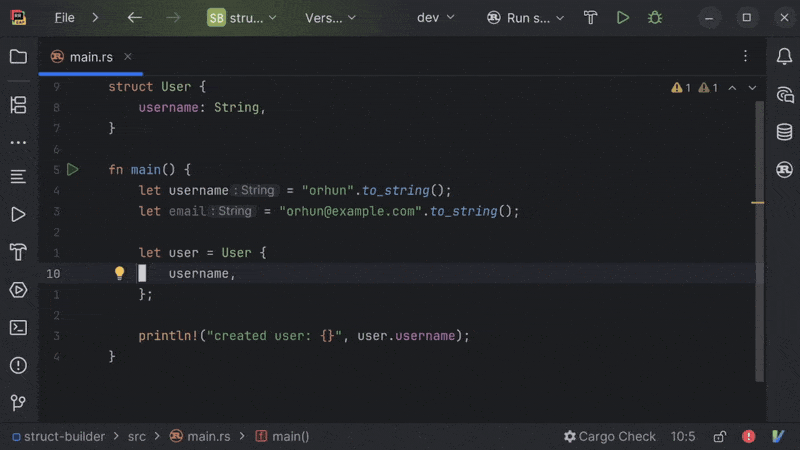Click the run gutter icon beside fn main
The image size is (800, 450).
click(73, 169)
